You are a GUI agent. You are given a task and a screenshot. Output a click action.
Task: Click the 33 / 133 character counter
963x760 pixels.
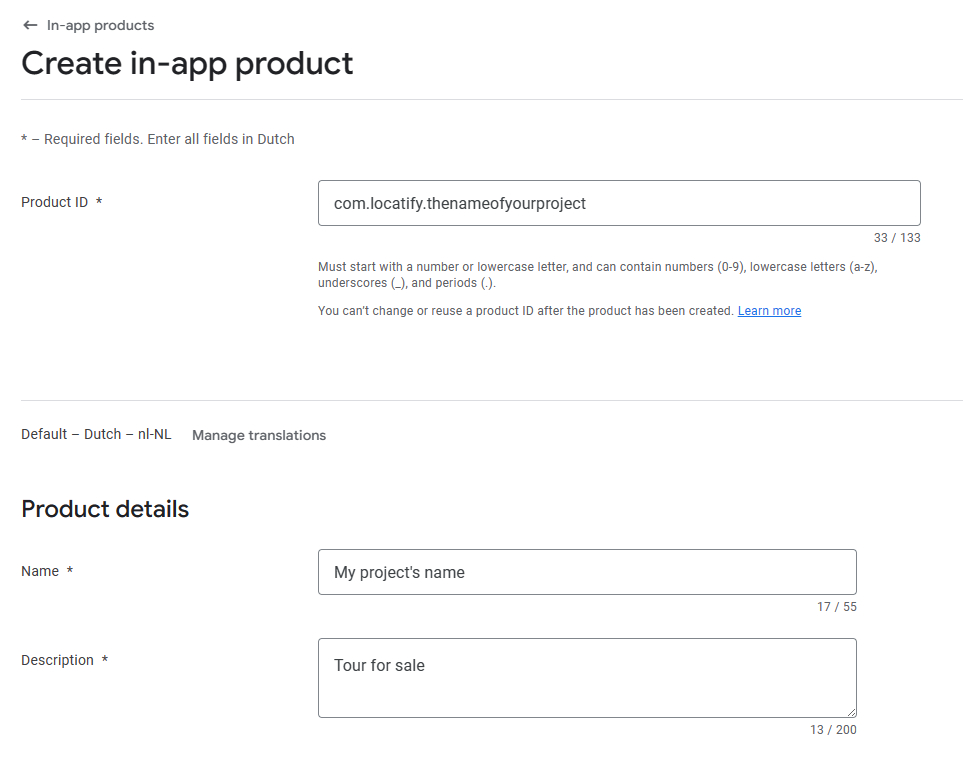(x=897, y=238)
